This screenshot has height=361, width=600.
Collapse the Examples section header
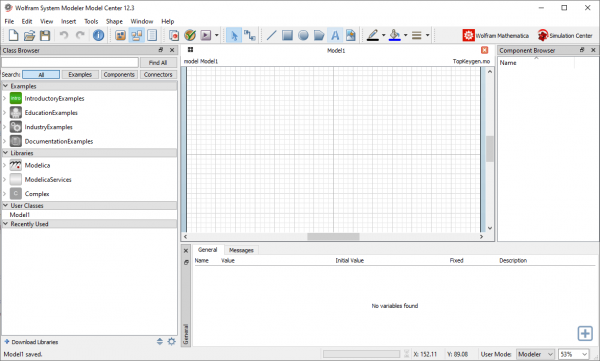click(x=5, y=86)
